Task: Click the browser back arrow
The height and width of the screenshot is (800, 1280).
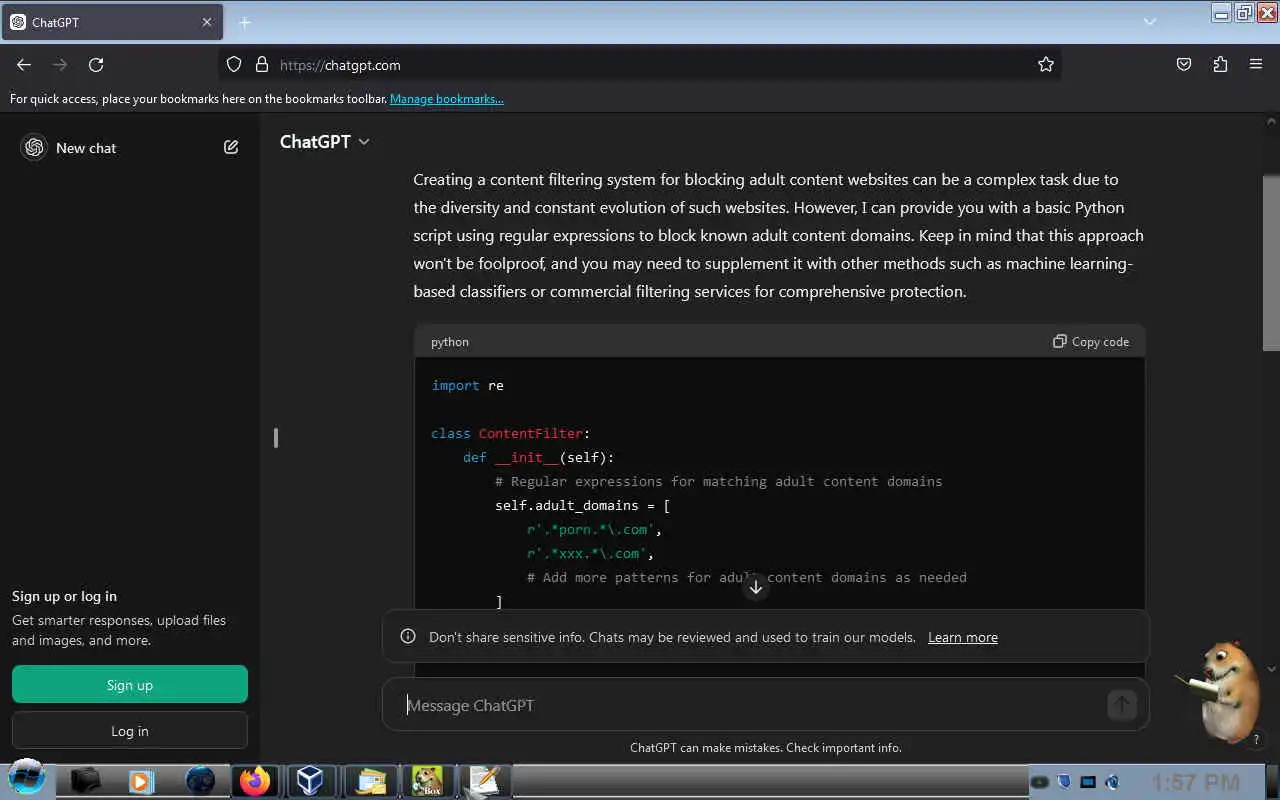Action: [24, 64]
